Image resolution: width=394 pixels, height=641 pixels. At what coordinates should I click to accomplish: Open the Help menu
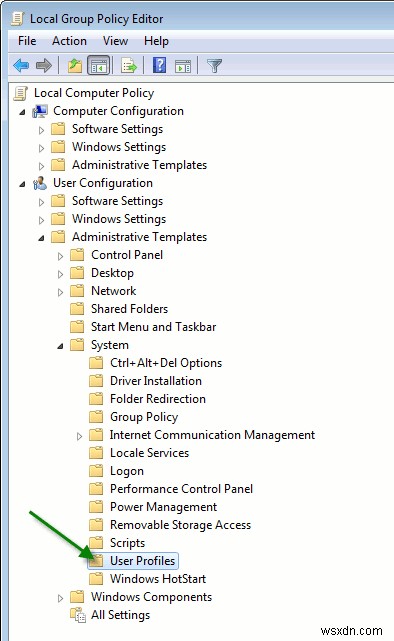156,41
